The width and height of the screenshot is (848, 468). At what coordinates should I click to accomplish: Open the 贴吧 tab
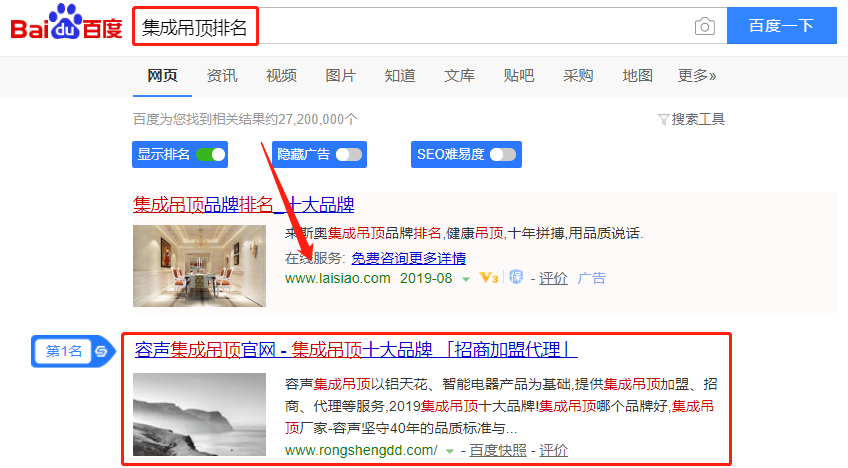[519, 76]
